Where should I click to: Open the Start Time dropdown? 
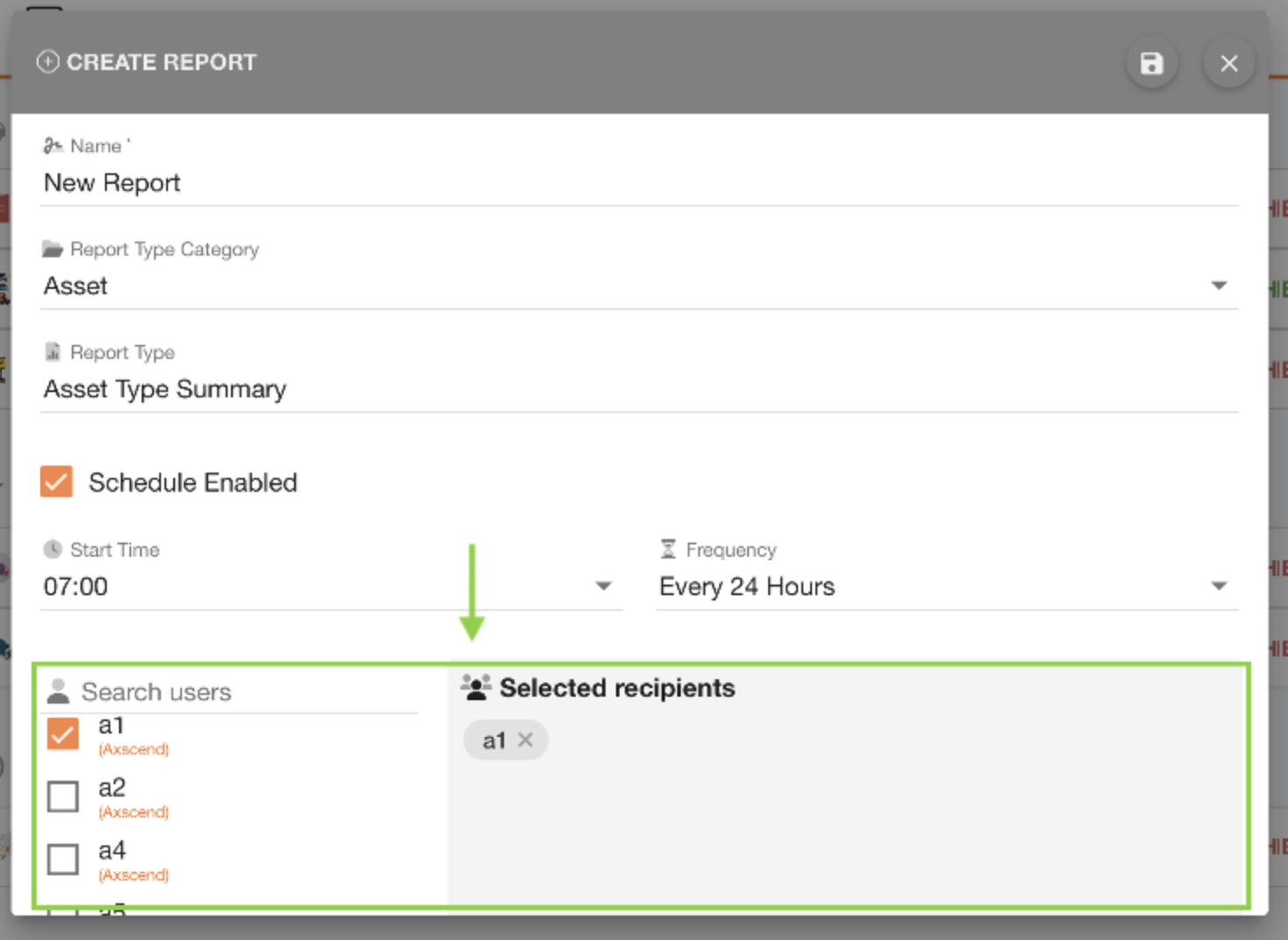(x=603, y=586)
